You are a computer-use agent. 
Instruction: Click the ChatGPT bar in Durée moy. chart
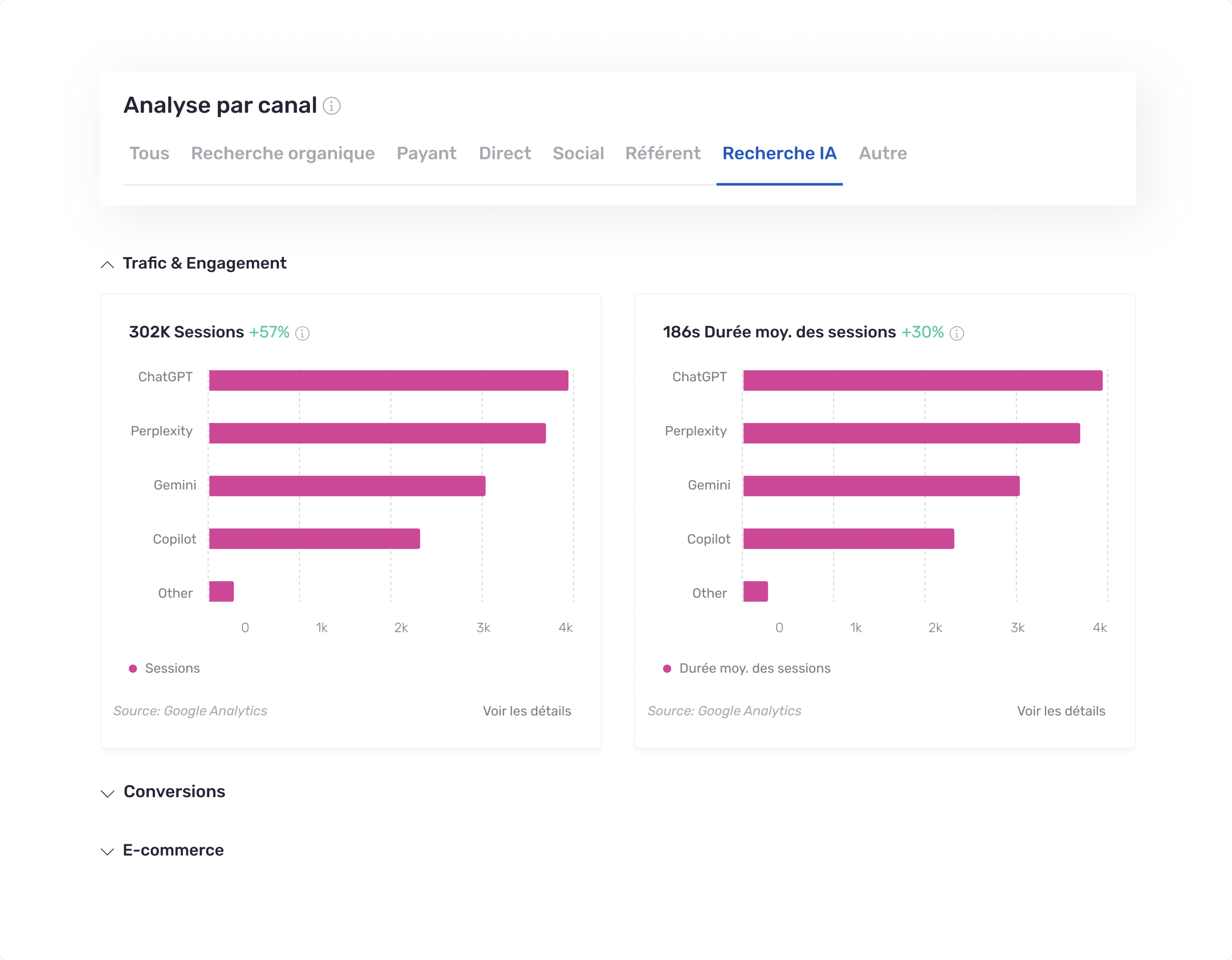click(x=923, y=380)
